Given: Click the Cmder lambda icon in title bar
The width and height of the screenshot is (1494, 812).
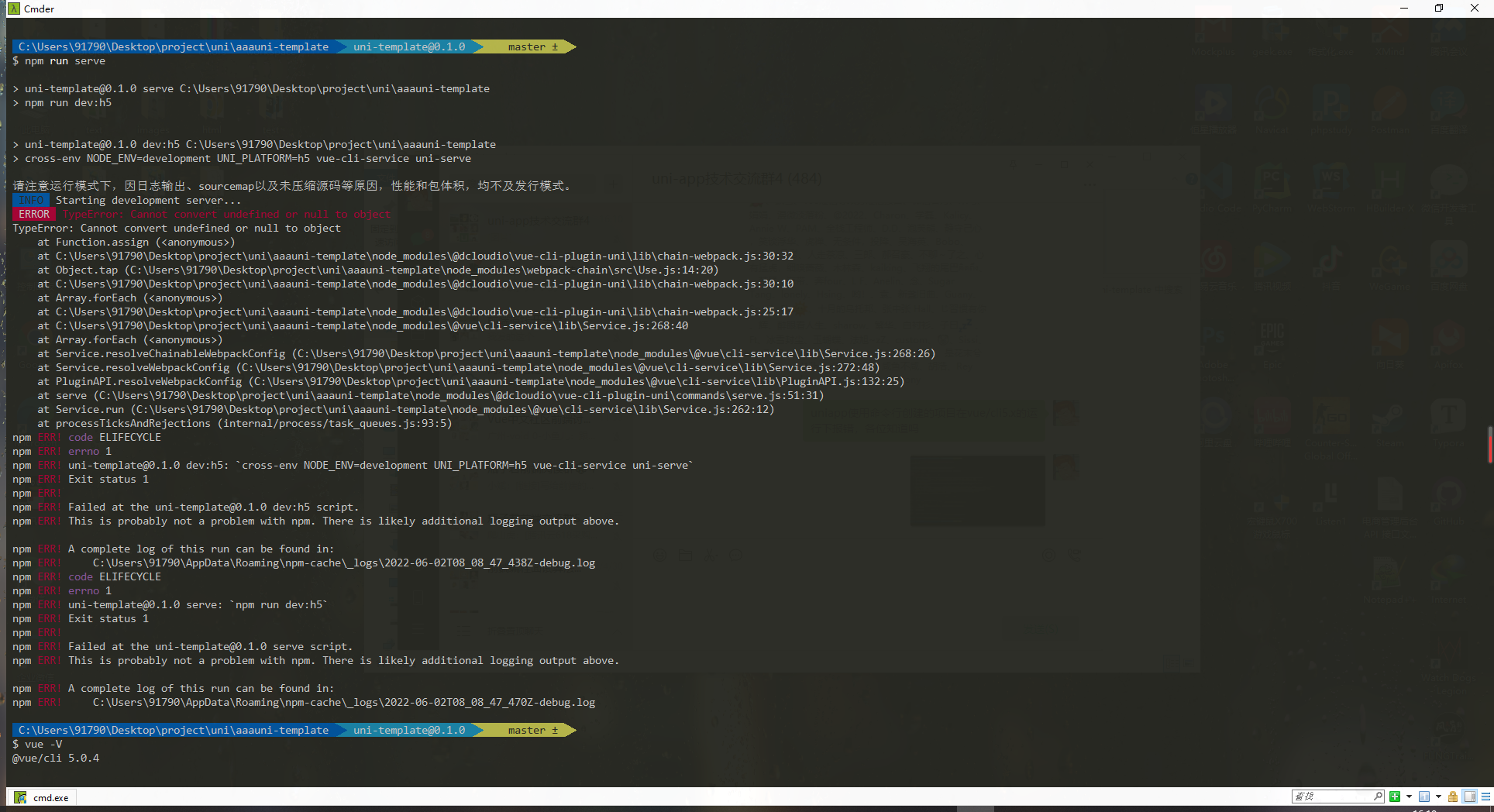Looking at the screenshot, I should click(x=13, y=9).
